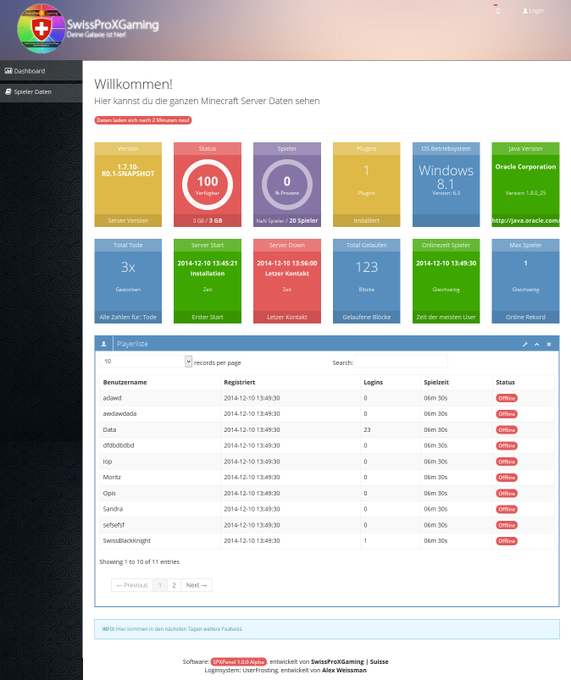Click Offline badge in SwissBlackKnight row
The width and height of the screenshot is (571, 680).
[506, 541]
